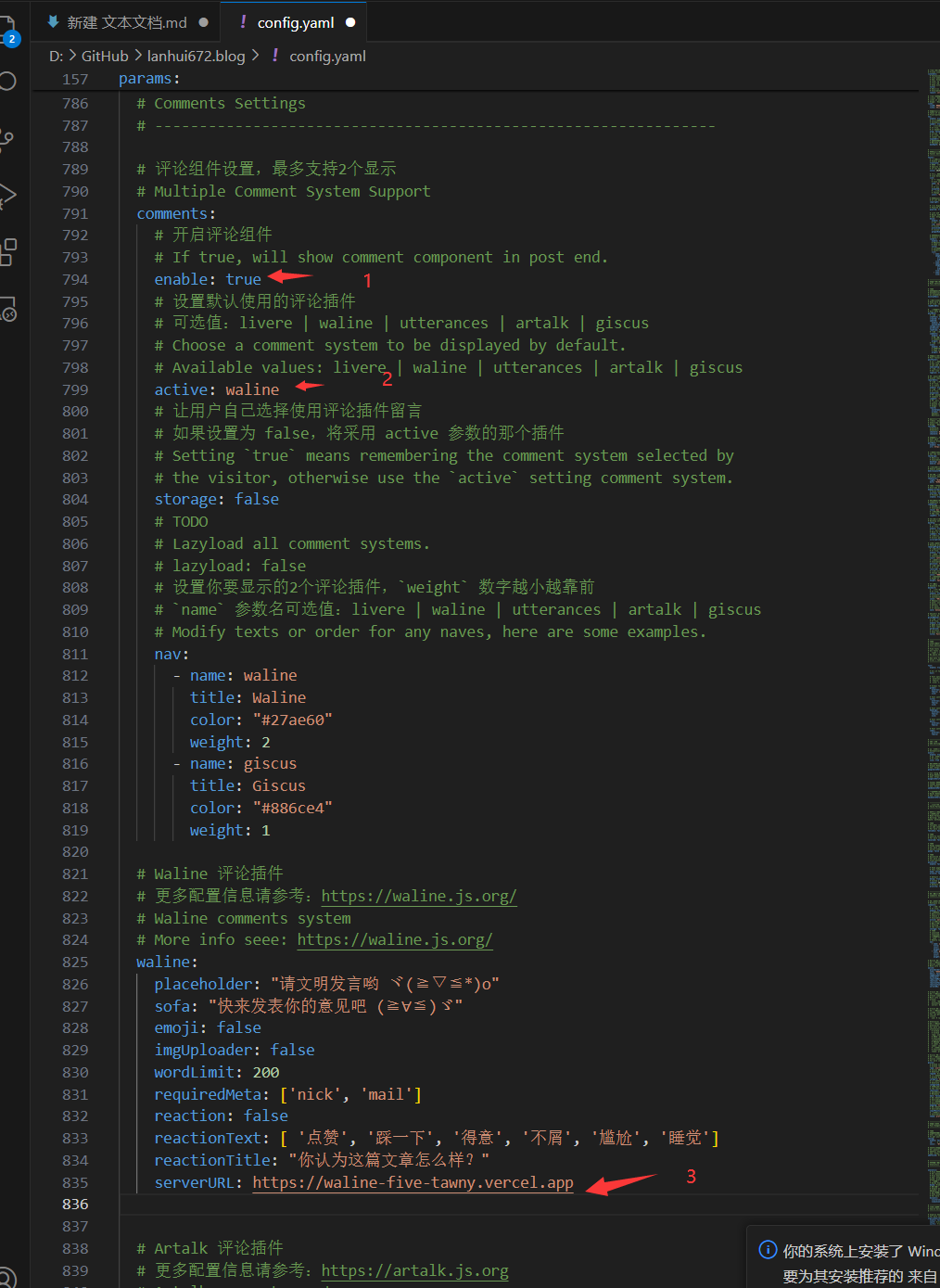The image size is (940, 1288).
Task: Open the https://artalk.js.org link
Action: [x=414, y=1270]
